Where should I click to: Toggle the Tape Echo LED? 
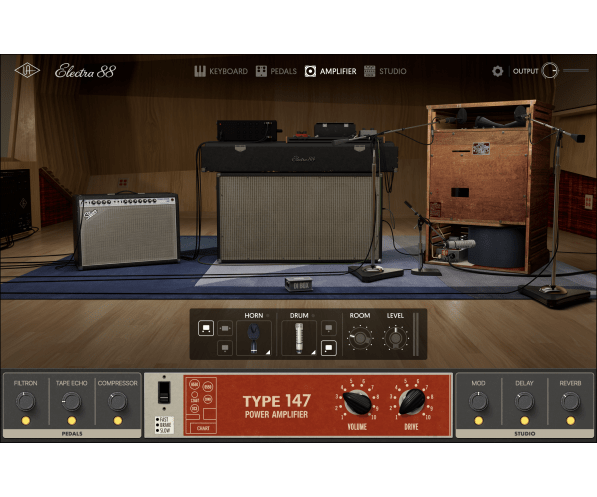[x=72, y=421]
